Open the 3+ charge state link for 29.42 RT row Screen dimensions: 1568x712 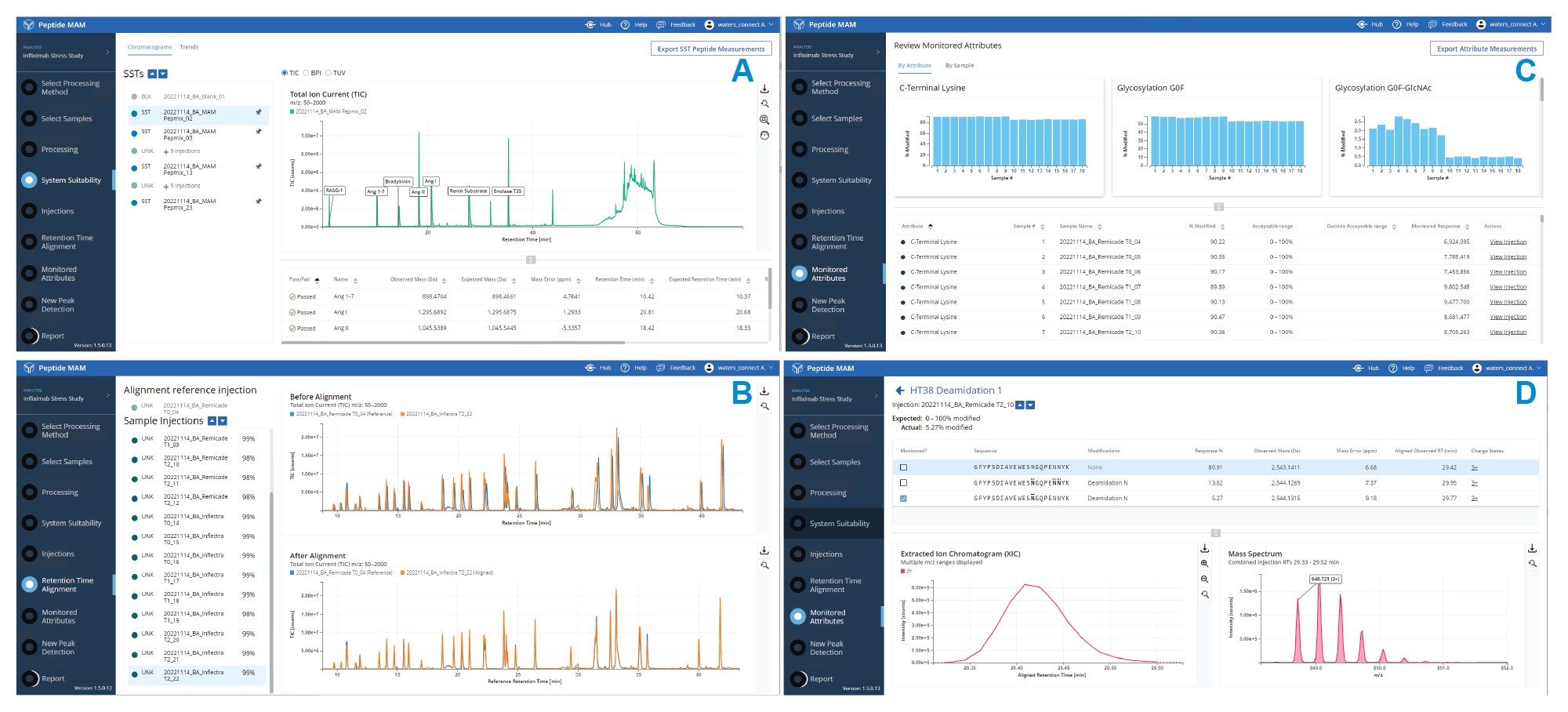tap(1475, 467)
